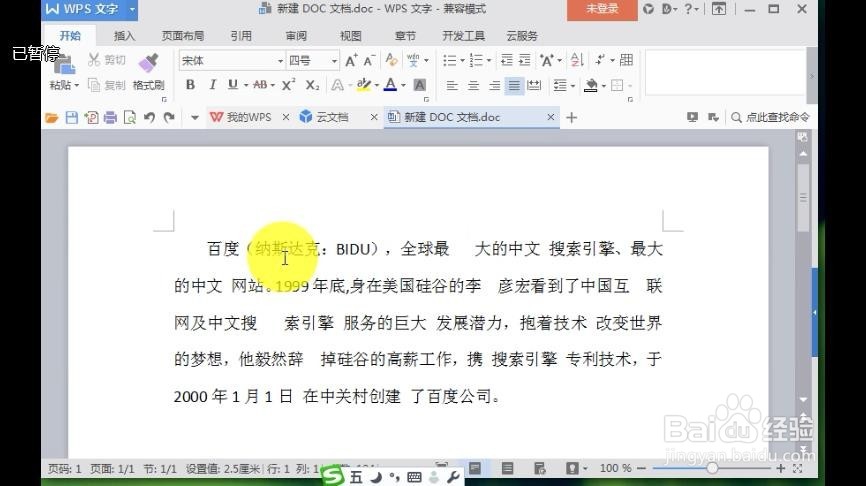Align text left
The height and width of the screenshot is (486, 866).
(452, 86)
